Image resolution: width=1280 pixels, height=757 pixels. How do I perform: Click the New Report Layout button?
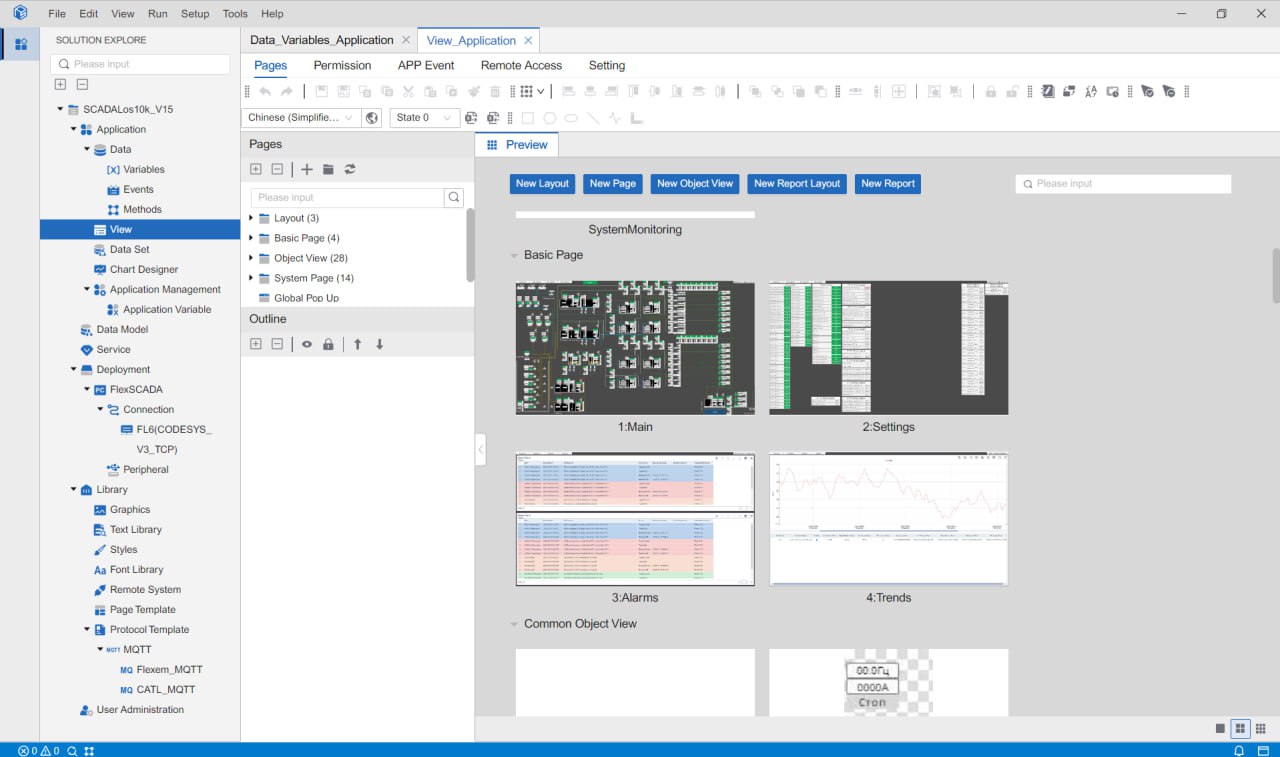coord(797,184)
